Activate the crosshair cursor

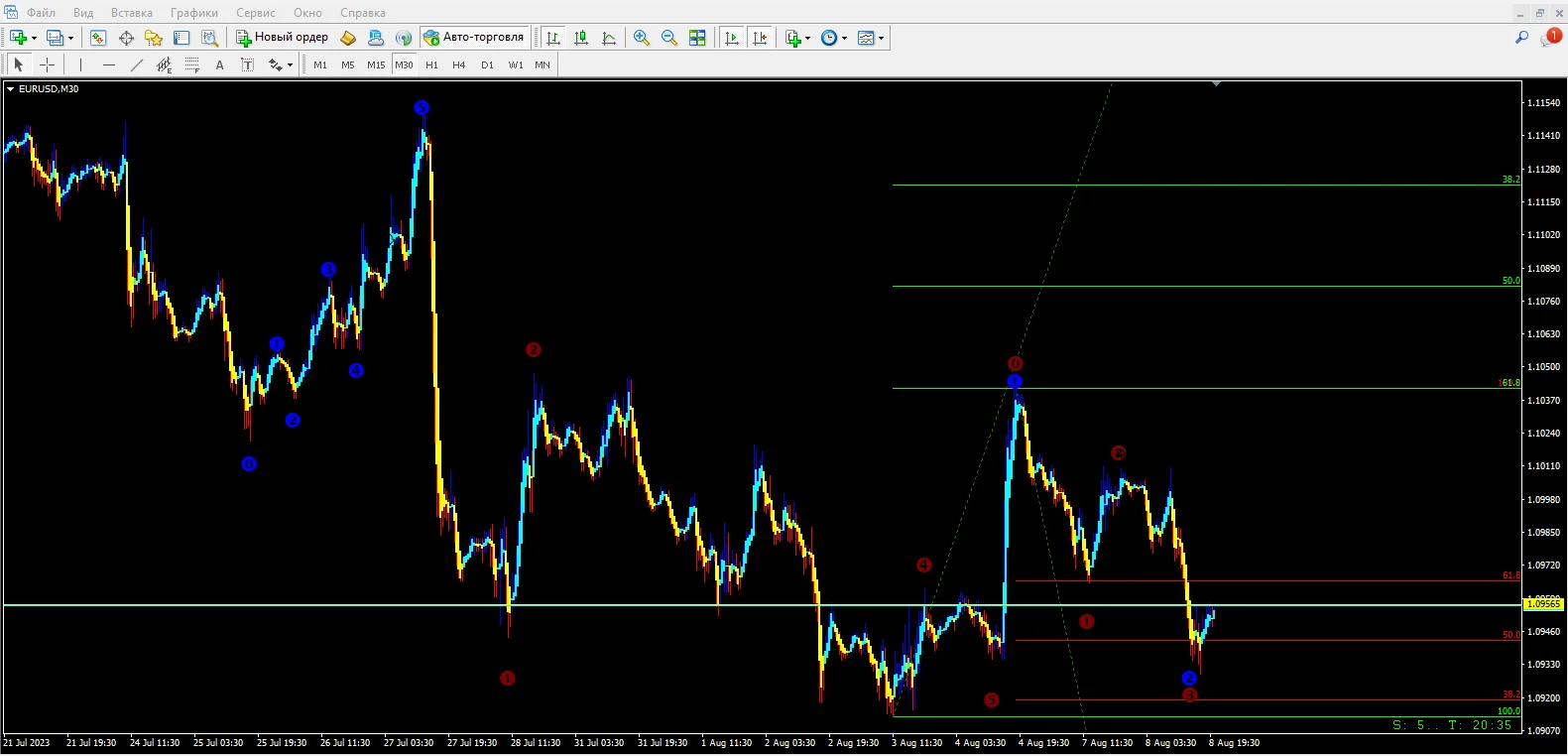pos(47,64)
